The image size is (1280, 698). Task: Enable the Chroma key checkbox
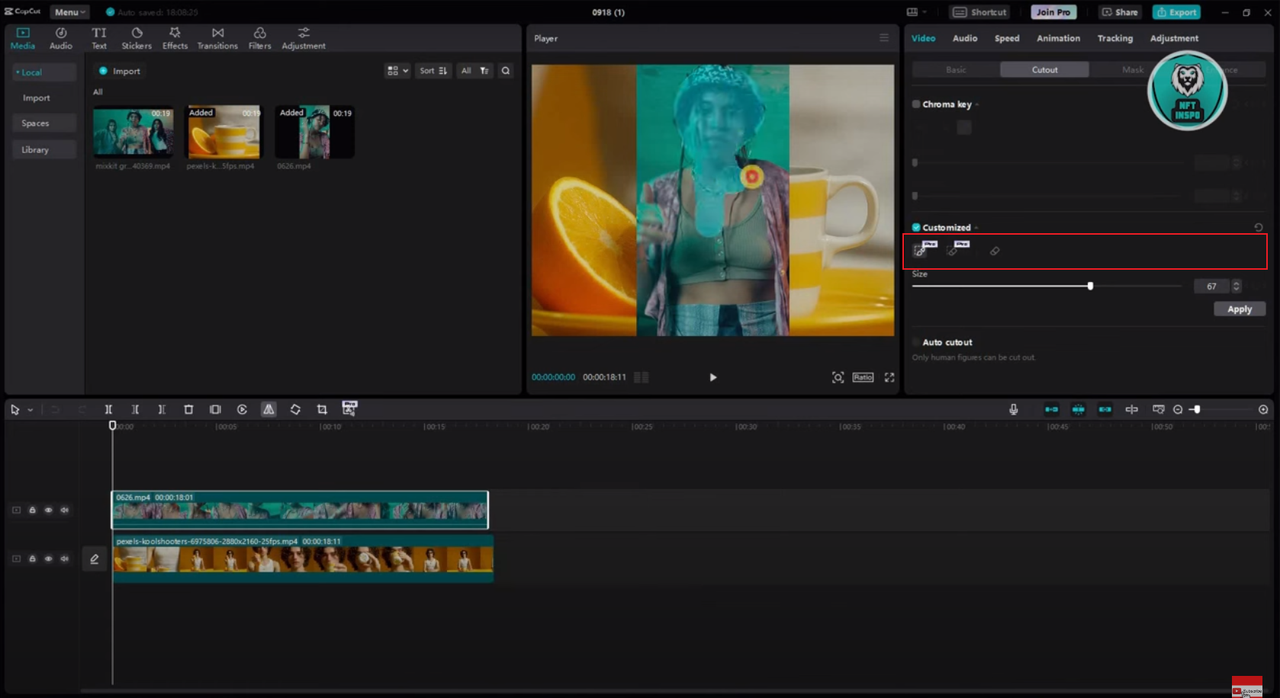(916, 104)
